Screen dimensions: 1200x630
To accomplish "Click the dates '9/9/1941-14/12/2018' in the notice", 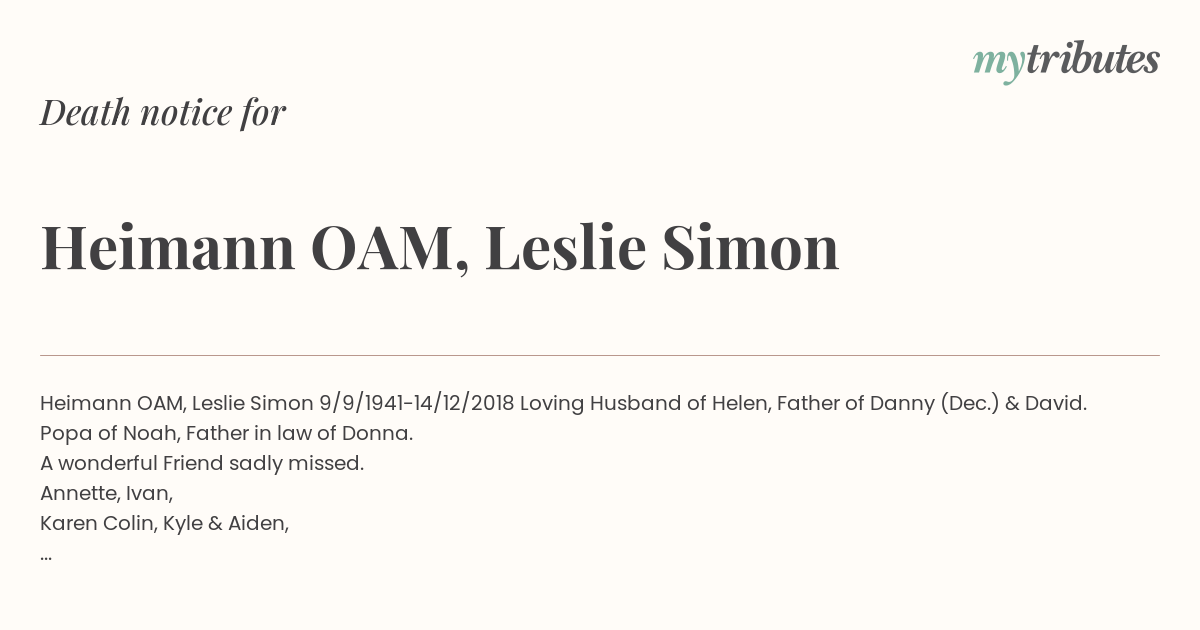I will 417,404.
